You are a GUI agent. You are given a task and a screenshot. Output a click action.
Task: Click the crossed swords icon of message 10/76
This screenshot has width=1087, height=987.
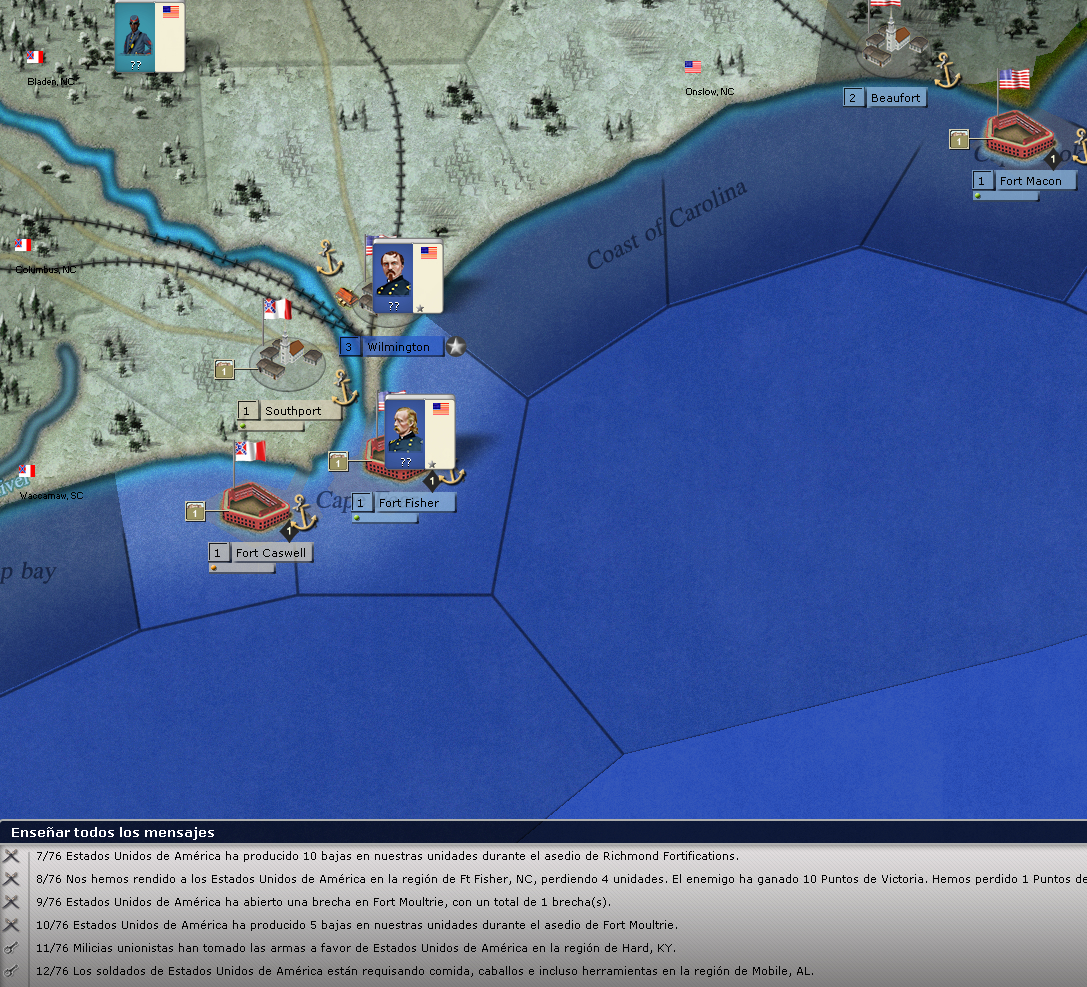[11, 925]
